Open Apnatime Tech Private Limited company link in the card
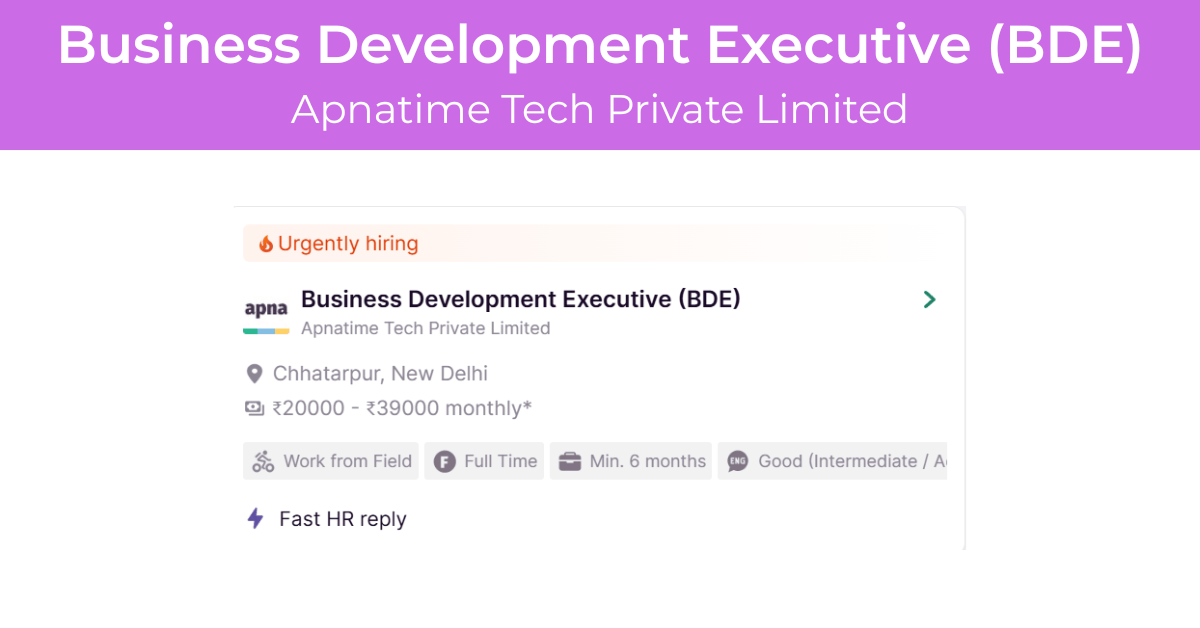Image resolution: width=1200 pixels, height=628 pixels. [426, 328]
